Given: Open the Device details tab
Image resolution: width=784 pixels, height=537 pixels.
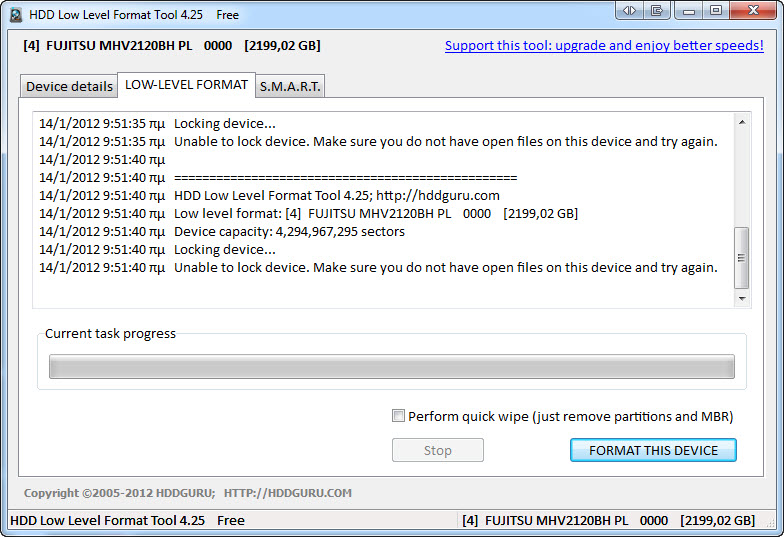Looking at the screenshot, I should [69, 86].
